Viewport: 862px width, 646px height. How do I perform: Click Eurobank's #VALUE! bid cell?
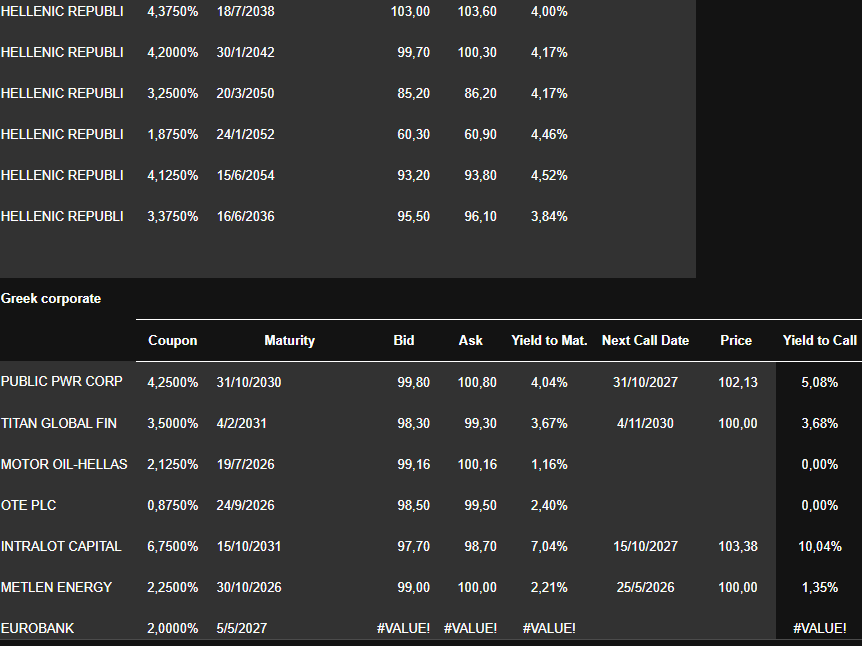click(404, 628)
